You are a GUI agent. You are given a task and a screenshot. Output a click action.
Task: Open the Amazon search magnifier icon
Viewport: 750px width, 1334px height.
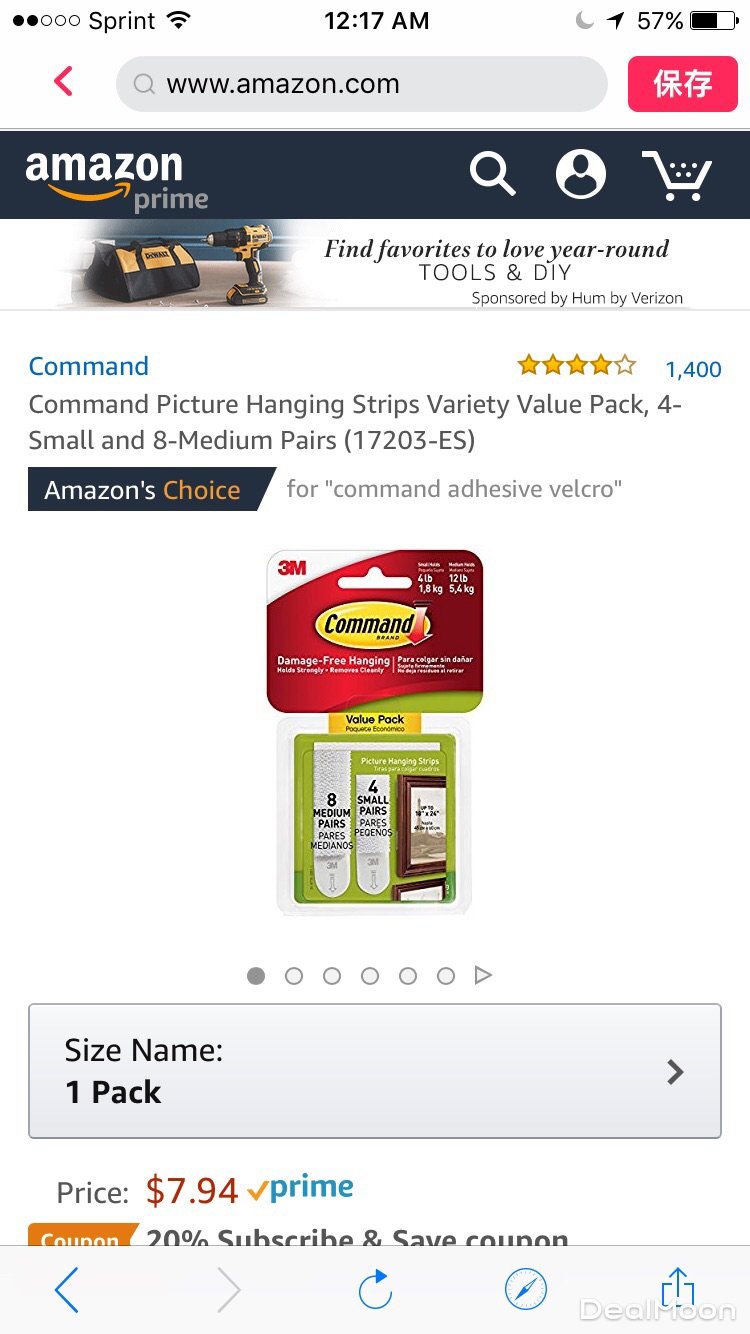(492, 174)
